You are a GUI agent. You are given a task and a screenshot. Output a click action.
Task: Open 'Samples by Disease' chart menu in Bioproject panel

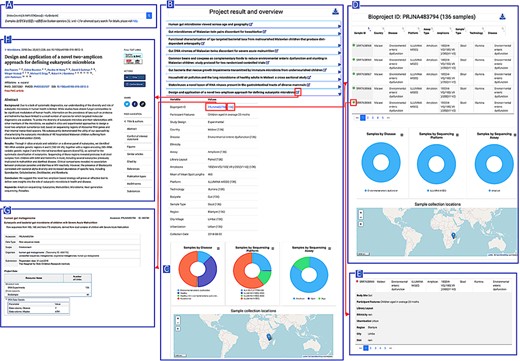[x=402, y=135]
